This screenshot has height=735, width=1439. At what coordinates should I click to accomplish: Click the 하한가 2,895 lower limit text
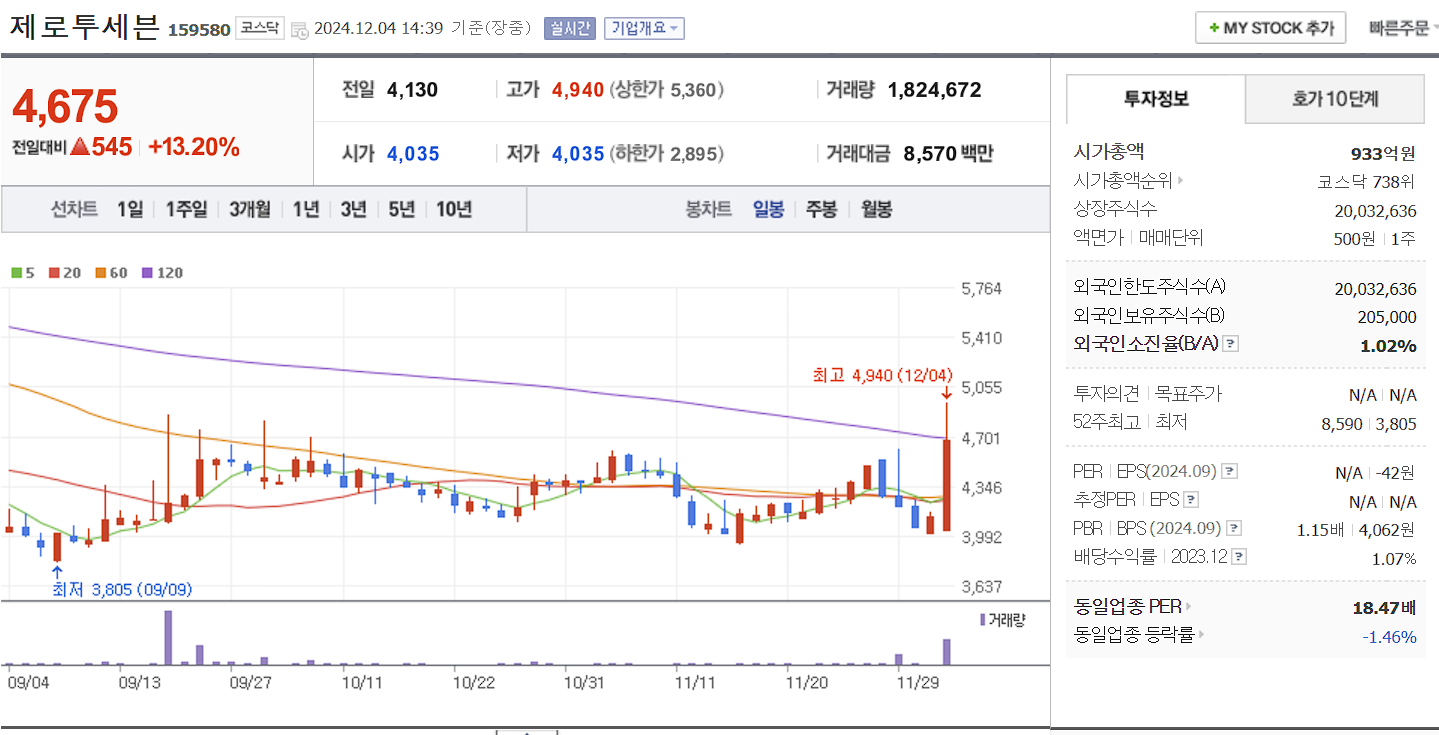click(667, 154)
